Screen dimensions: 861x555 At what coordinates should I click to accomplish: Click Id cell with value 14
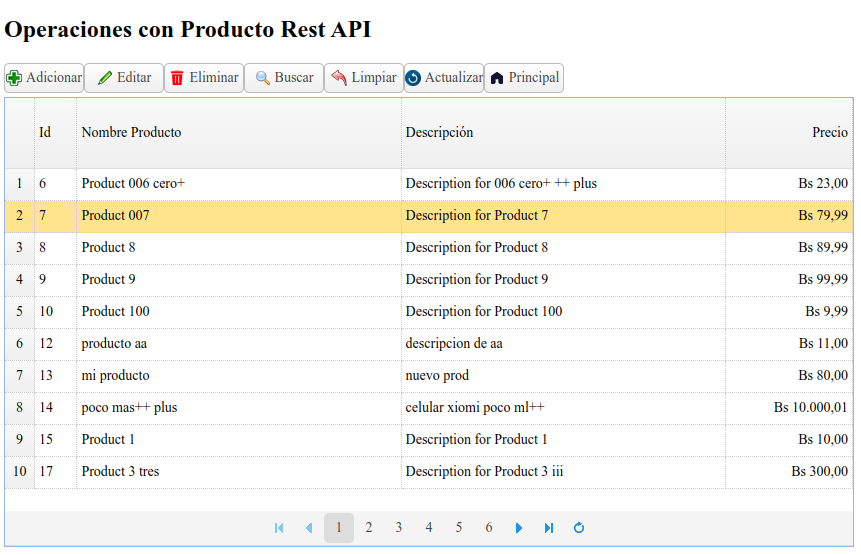point(55,408)
